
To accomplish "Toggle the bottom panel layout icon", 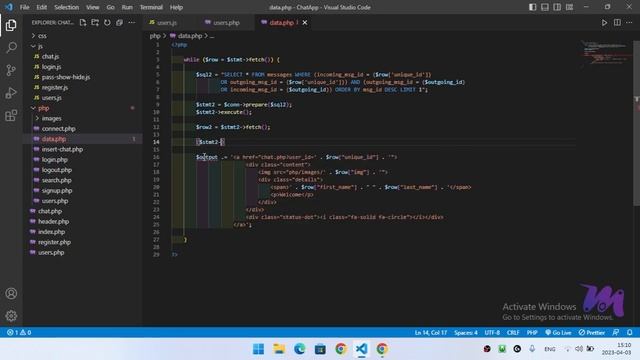I will (x=544, y=7).
